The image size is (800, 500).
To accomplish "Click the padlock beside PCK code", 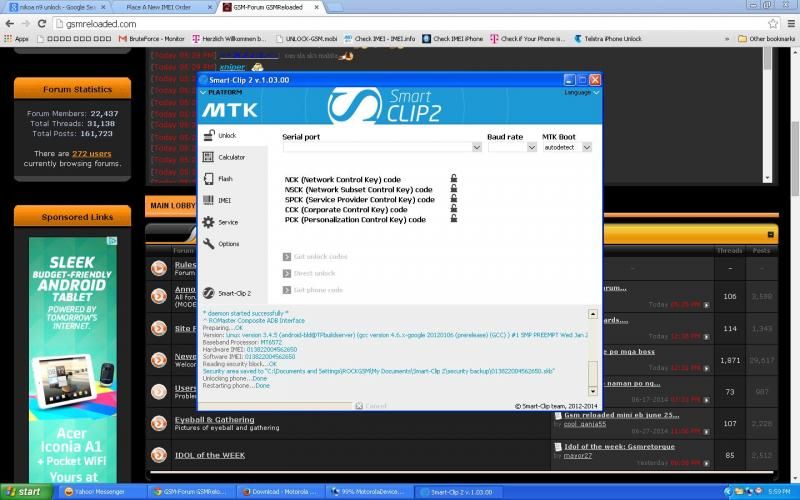I will click(454, 218).
